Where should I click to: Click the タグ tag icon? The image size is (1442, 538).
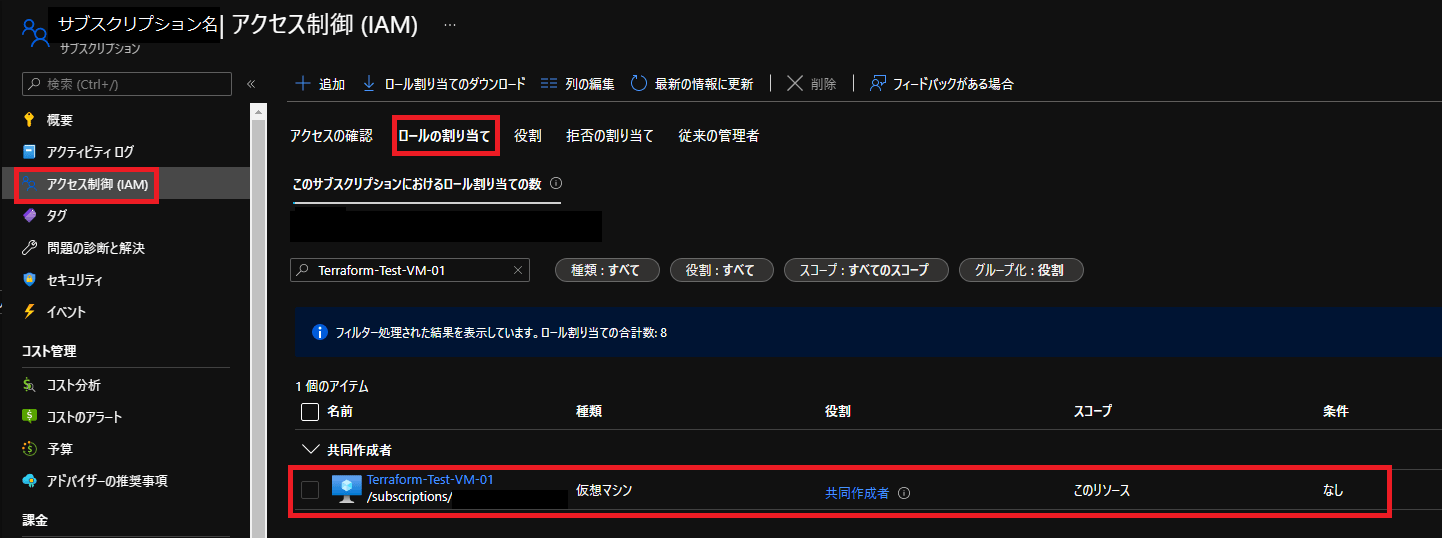pyautogui.click(x=29, y=216)
